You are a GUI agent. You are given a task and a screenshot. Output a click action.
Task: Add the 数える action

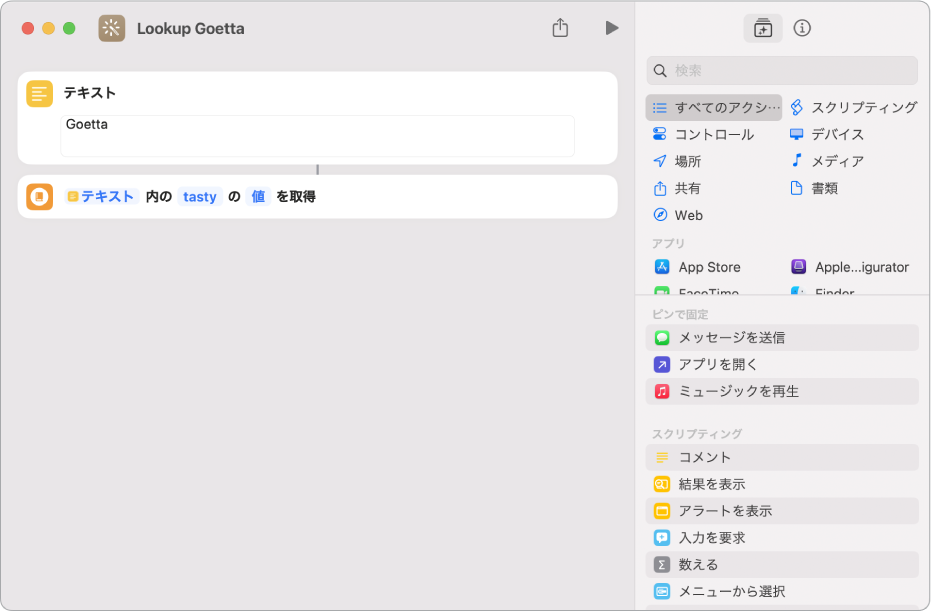(782, 565)
